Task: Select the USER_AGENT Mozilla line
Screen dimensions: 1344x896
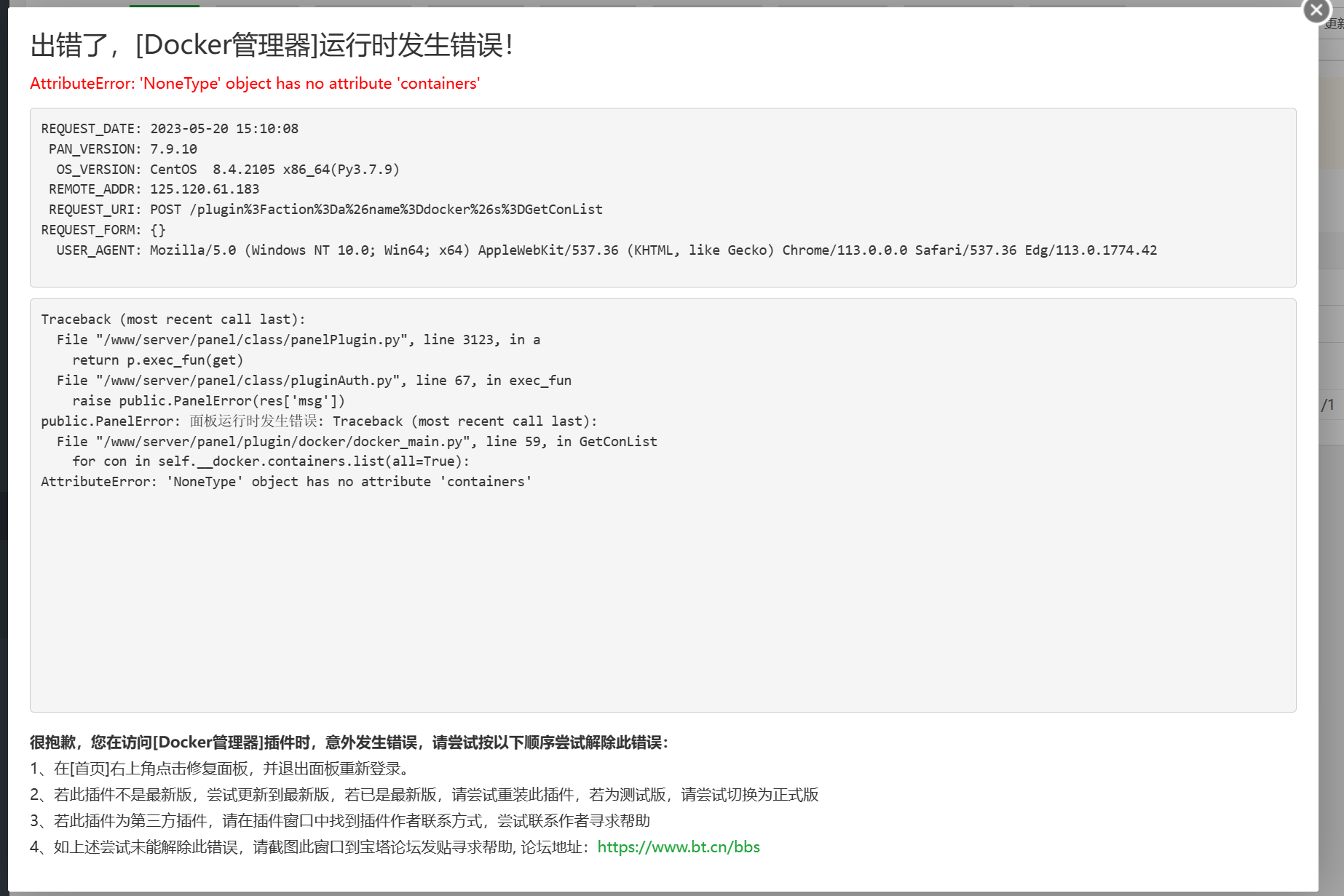Action: (606, 250)
